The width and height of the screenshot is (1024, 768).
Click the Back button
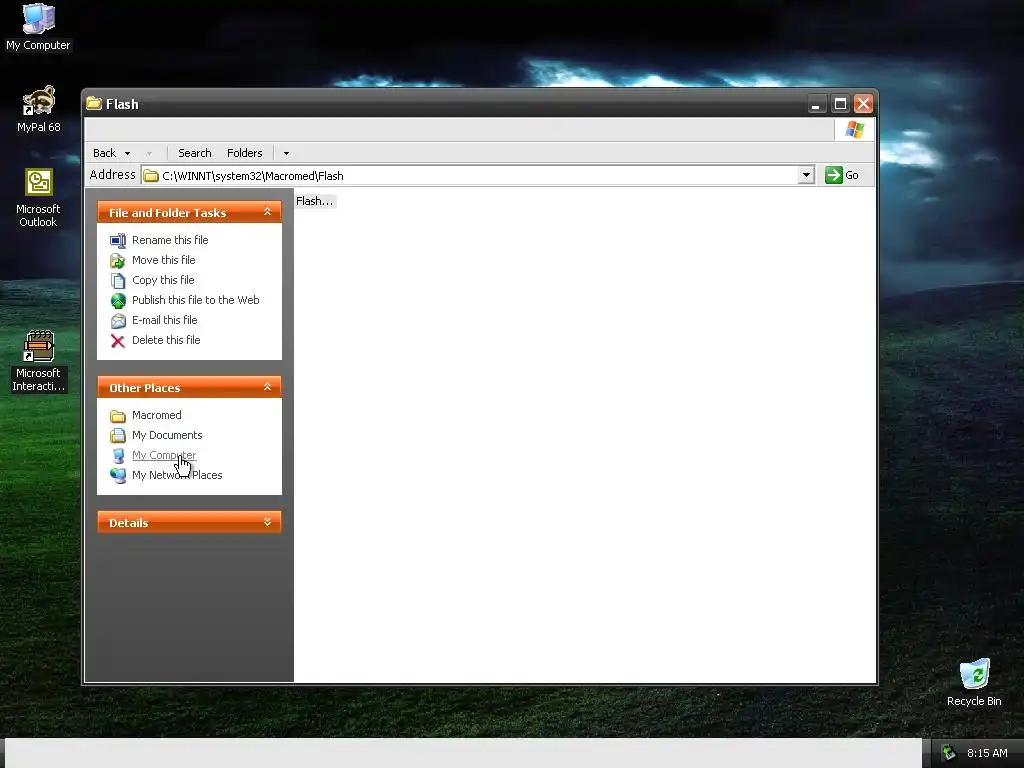[x=104, y=153]
